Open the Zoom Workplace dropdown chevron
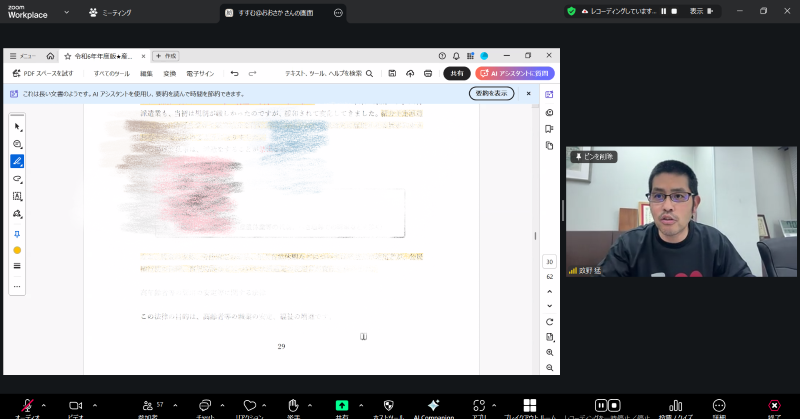This screenshot has height=419, width=800. click(66, 13)
